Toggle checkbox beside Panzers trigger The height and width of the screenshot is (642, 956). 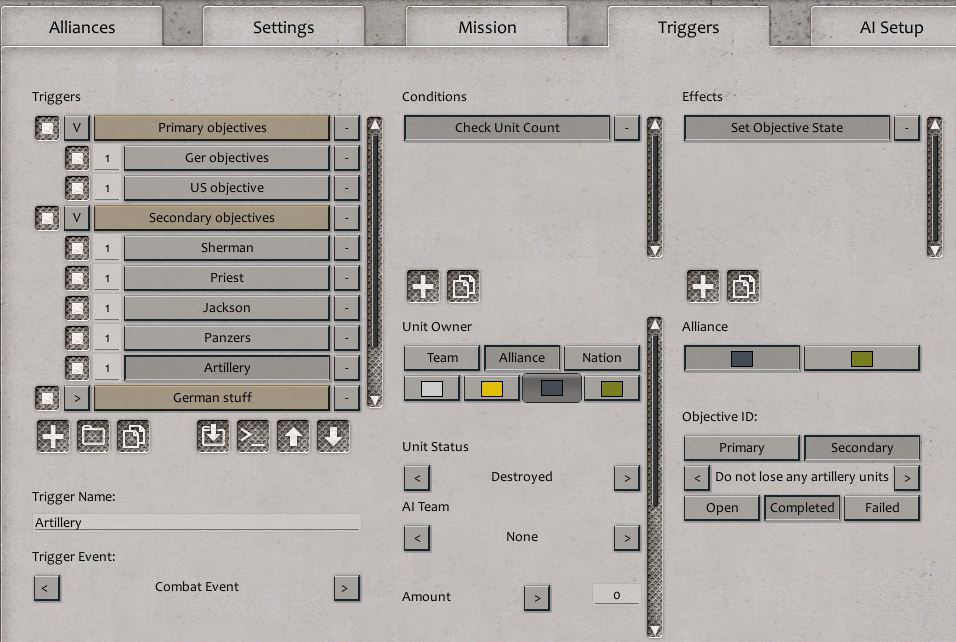coord(77,338)
